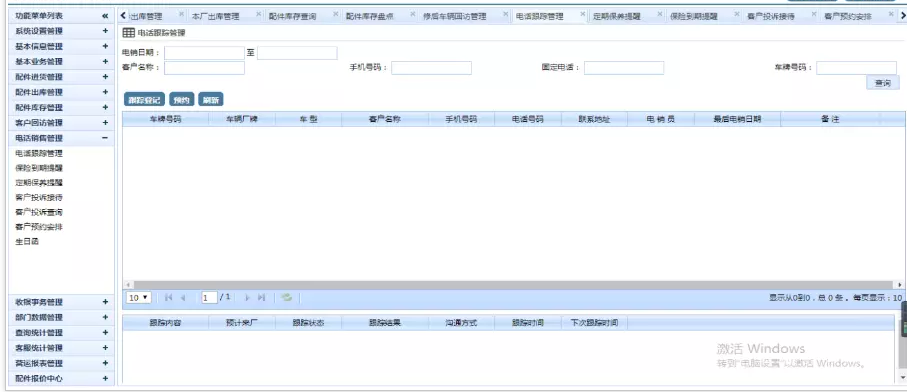Open 电话跟踪管理 in sidebar menu
This screenshot has height=392, width=907.
[x=39, y=153]
